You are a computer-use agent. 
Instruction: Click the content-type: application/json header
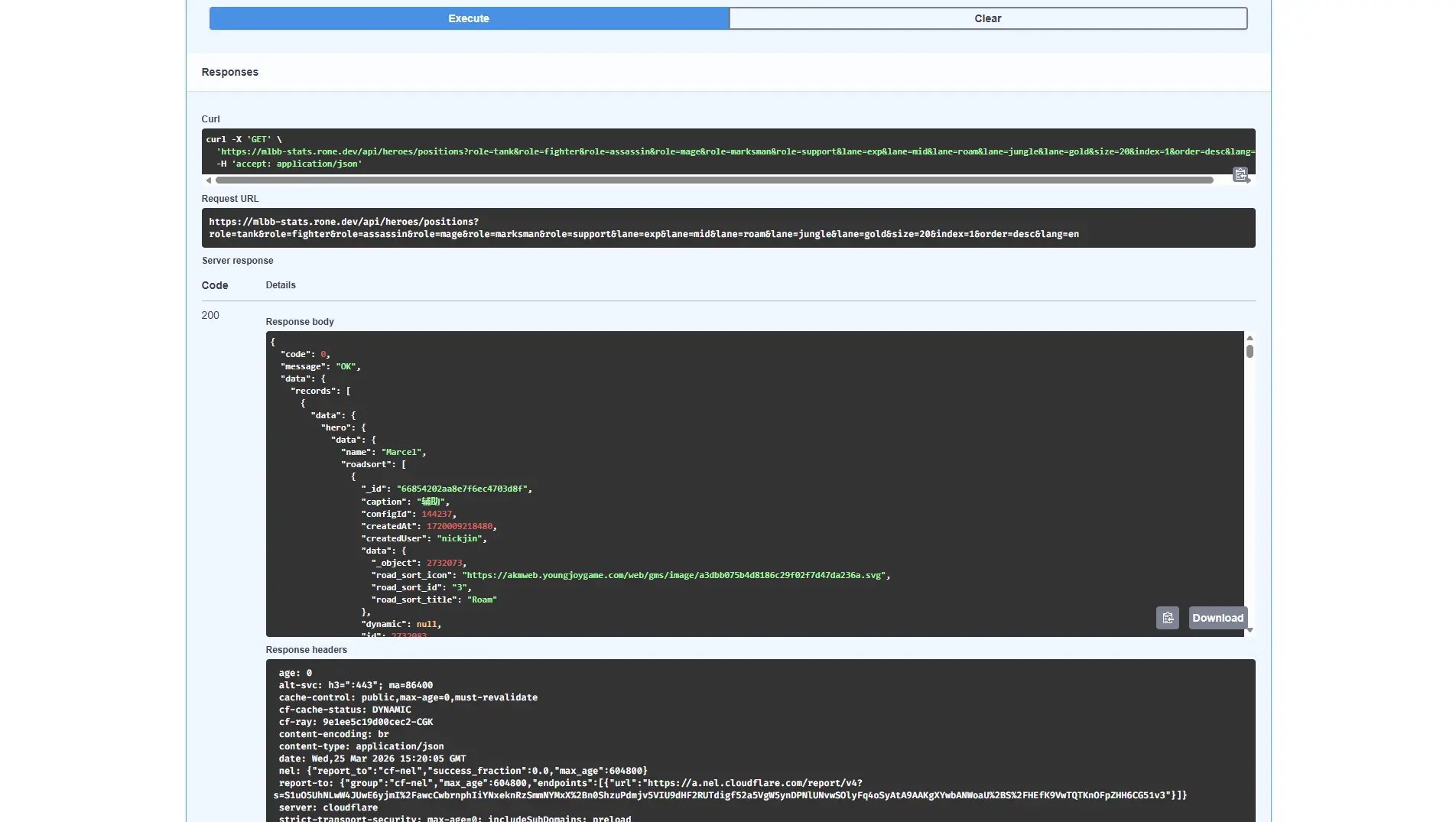361,746
